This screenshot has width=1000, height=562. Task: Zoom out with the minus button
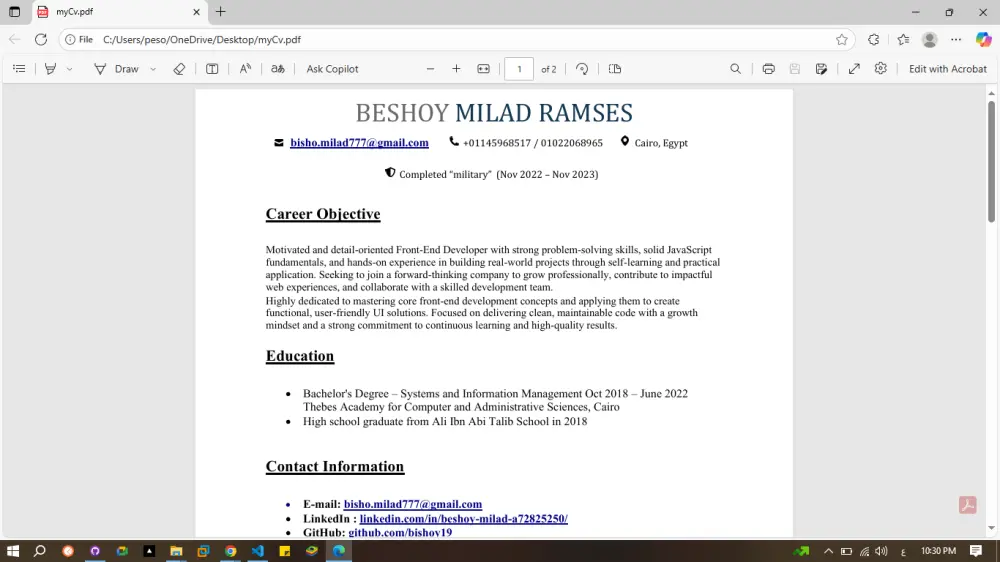[430, 69]
